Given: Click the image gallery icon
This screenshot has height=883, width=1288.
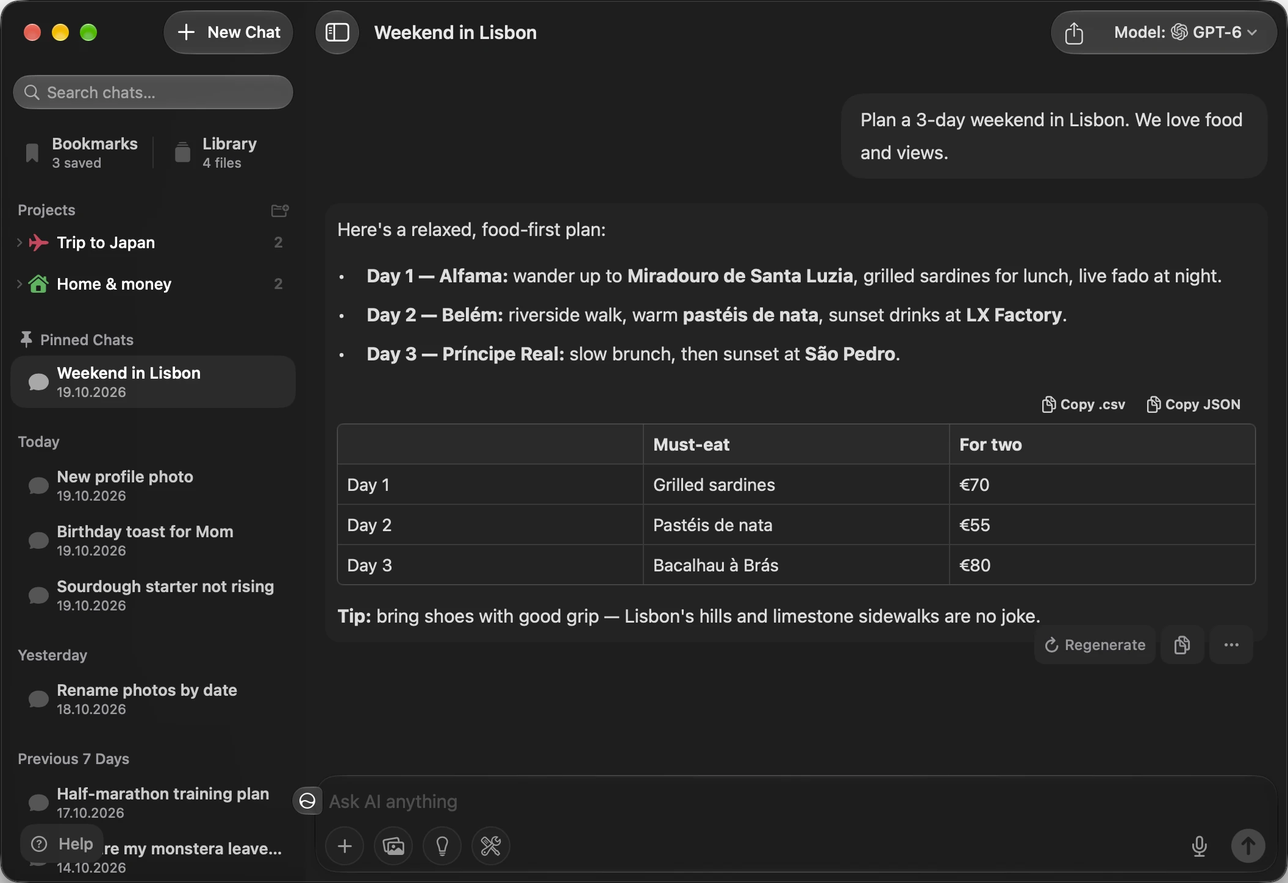Looking at the screenshot, I should (393, 846).
